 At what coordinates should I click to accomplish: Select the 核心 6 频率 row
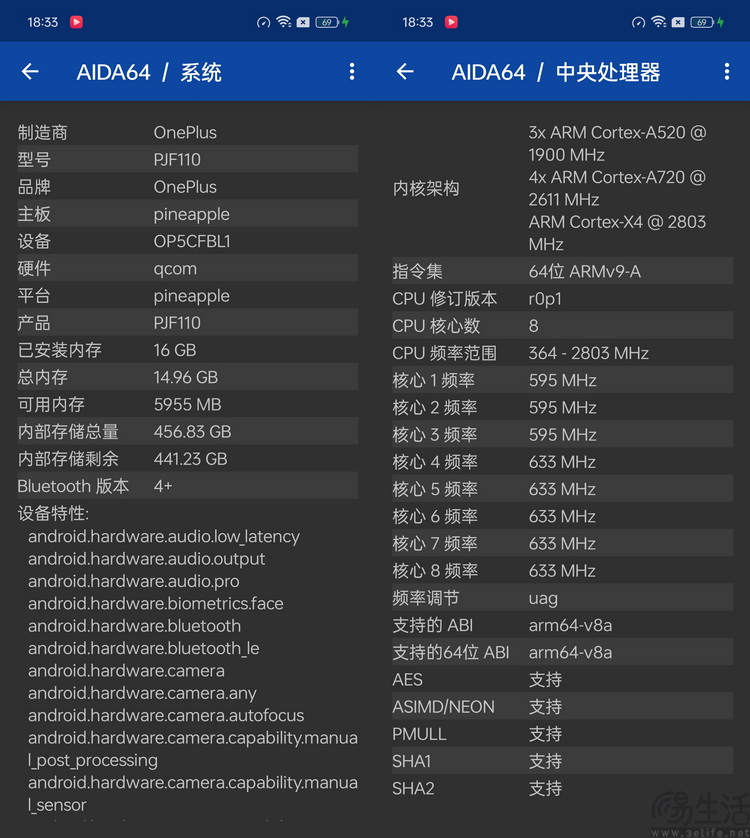coord(562,516)
